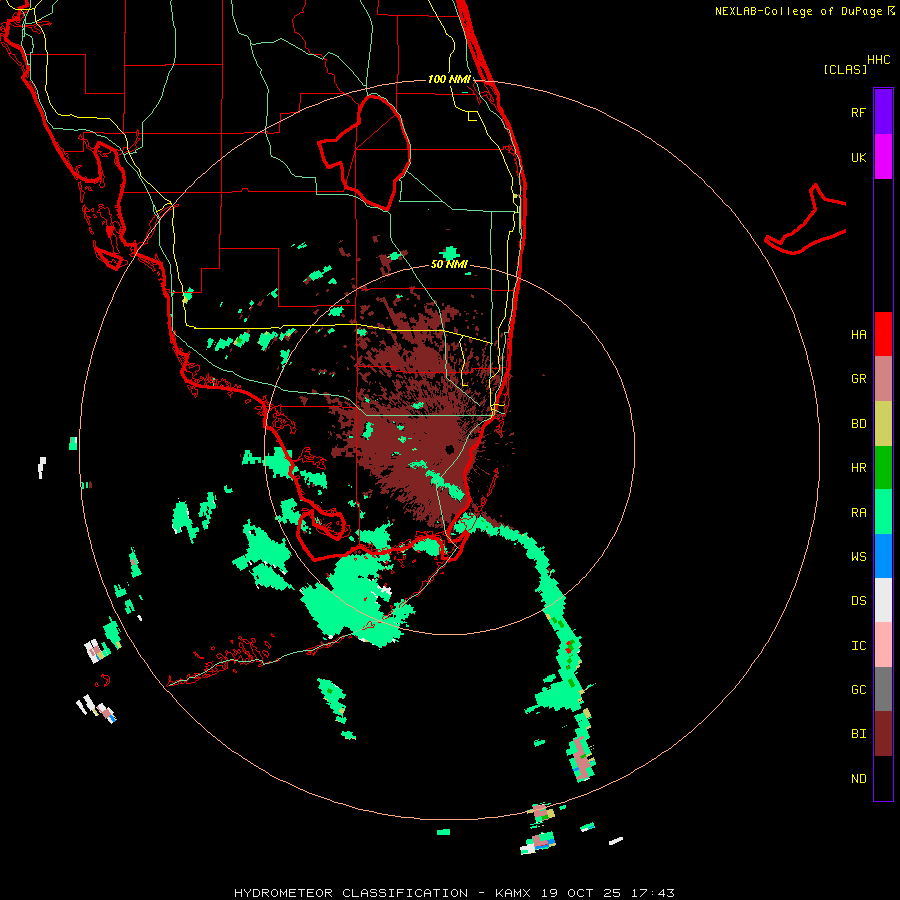Click the DS white legend swatch
This screenshot has width=900, height=900.
(x=883, y=600)
